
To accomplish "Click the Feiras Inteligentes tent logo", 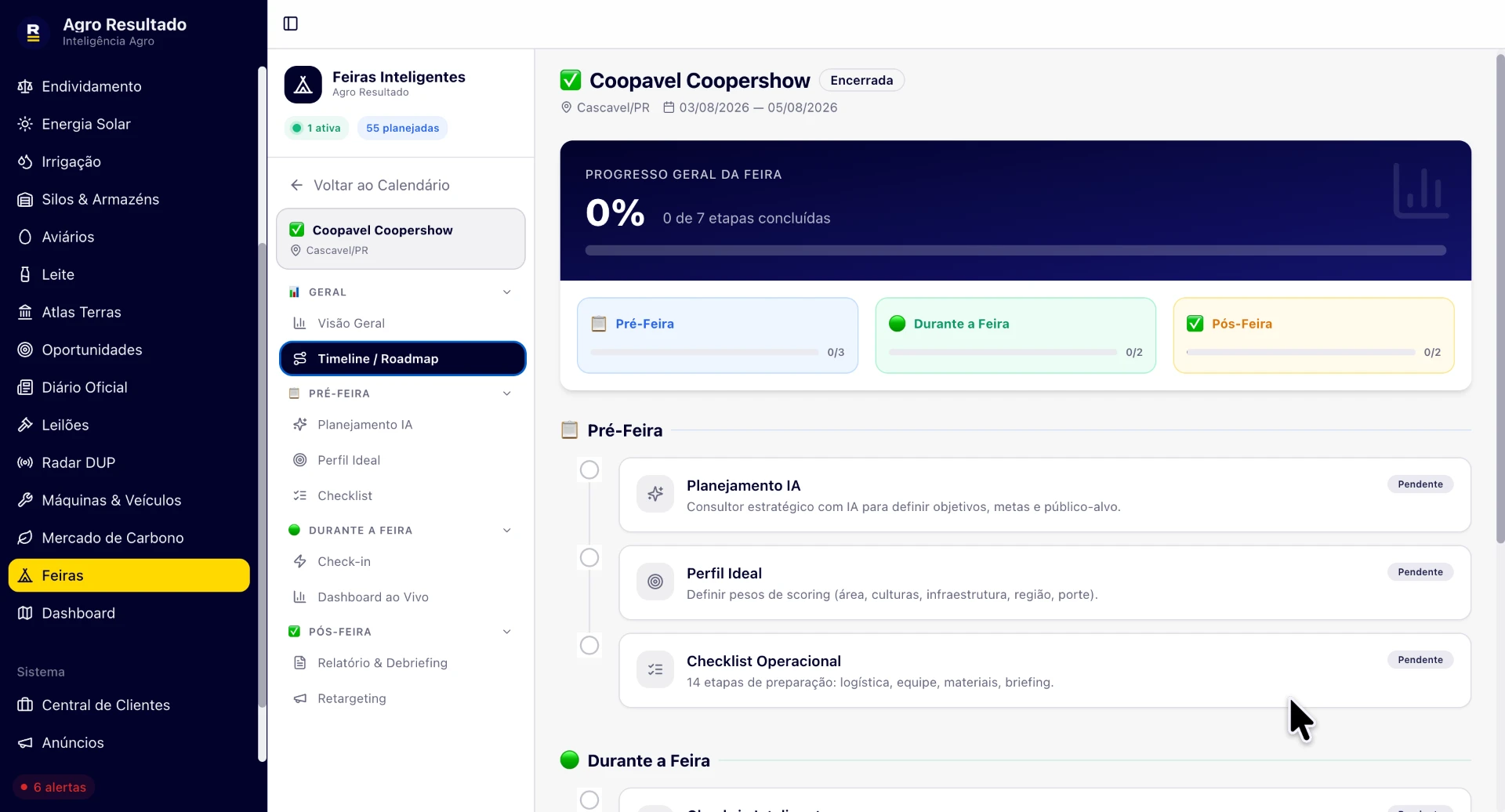I will point(303,85).
